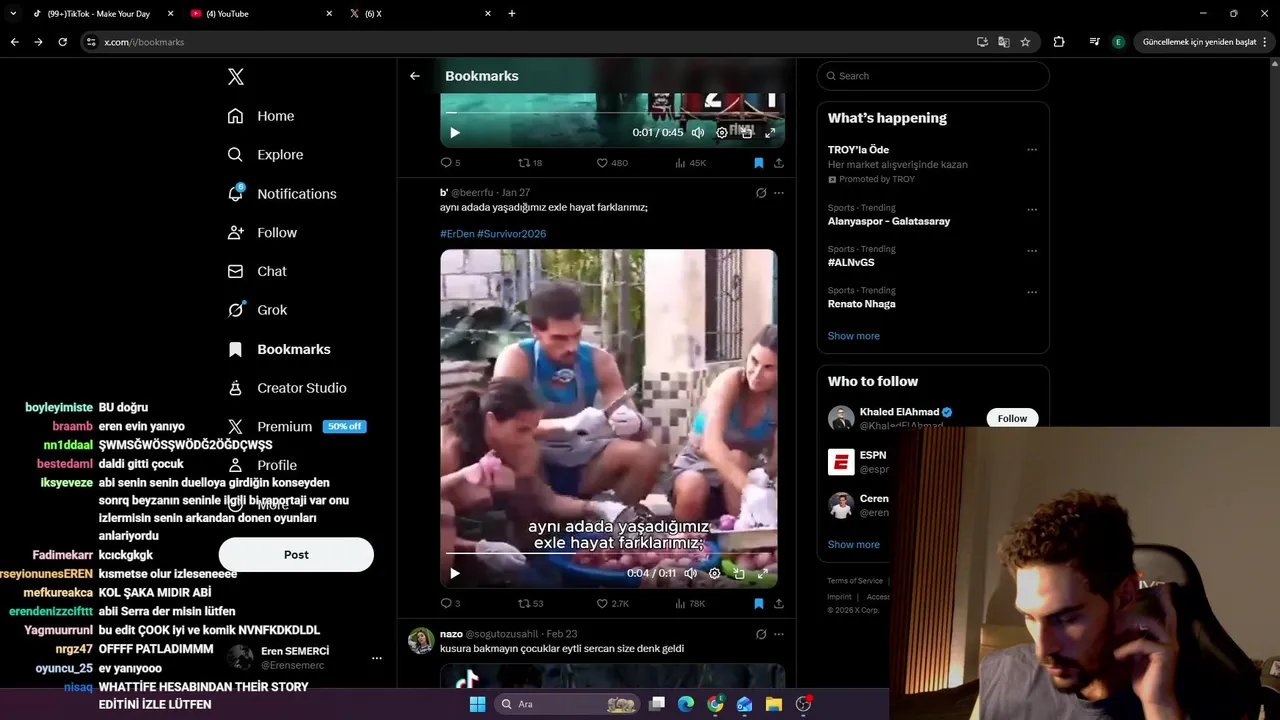Open the #Survivor2026 hashtag
The width and height of the screenshot is (1280, 720).
pos(512,234)
